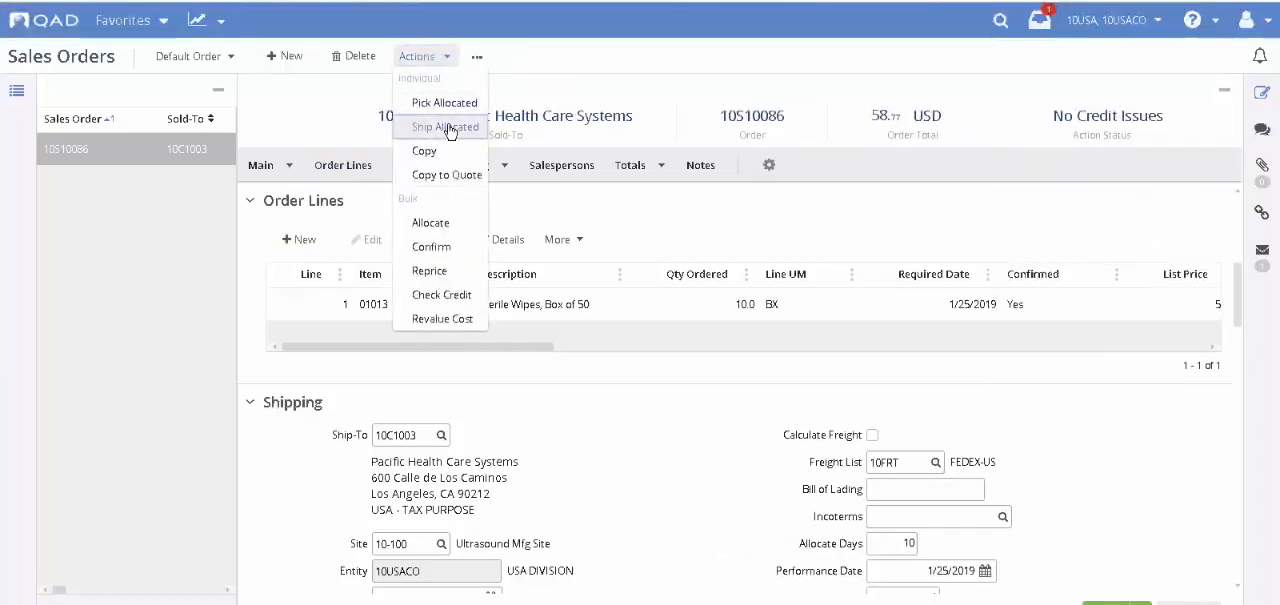Click the notification bell icon
The height and width of the screenshot is (605, 1280).
point(1260,56)
